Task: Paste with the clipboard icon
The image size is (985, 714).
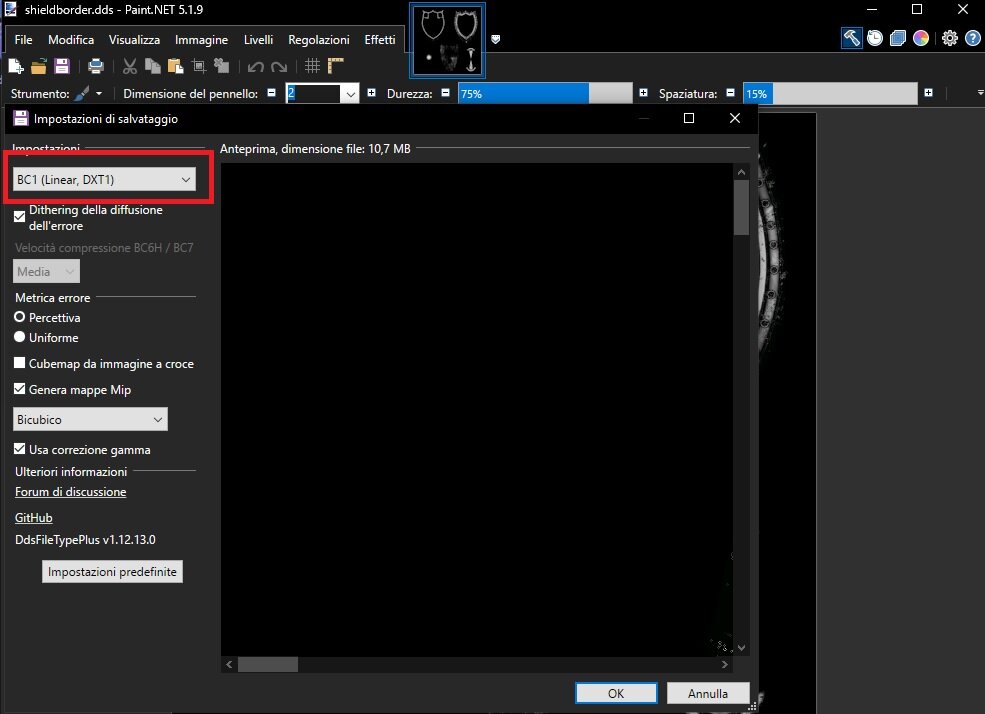Action: [175, 66]
